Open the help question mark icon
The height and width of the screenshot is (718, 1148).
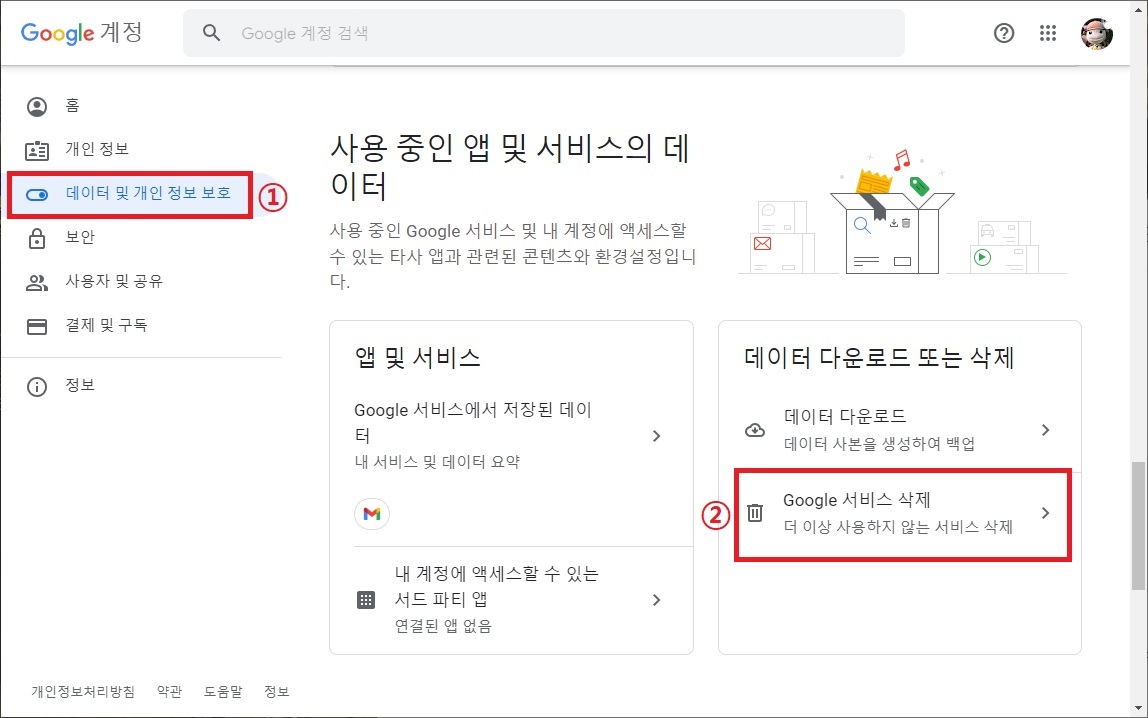[x=1004, y=33]
